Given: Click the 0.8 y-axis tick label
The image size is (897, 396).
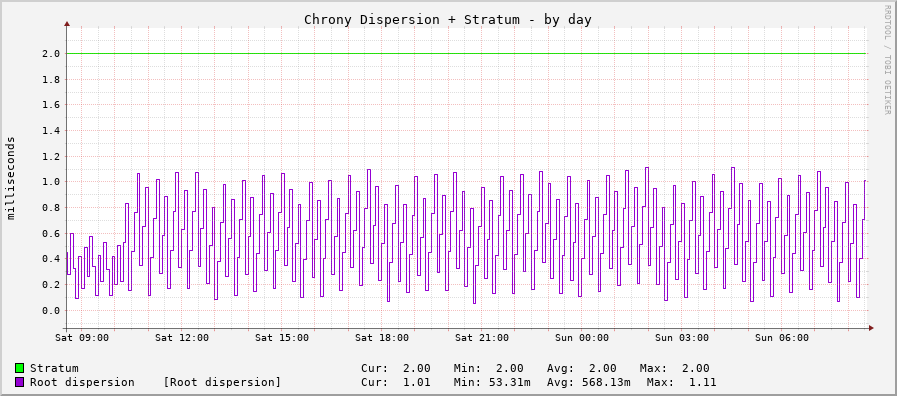Looking at the screenshot, I should pos(51,208).
